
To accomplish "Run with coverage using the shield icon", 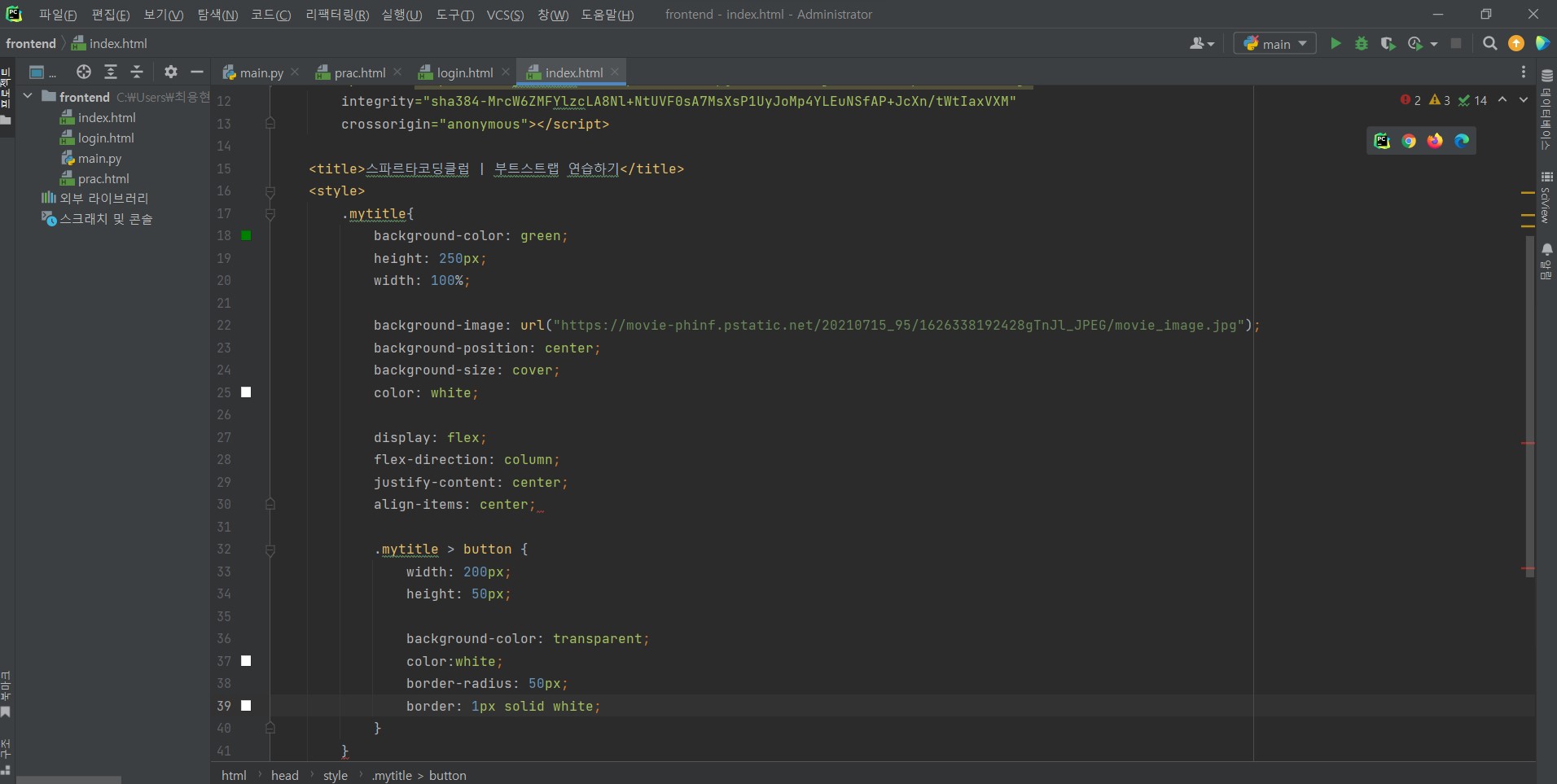I will [1388, 44].
